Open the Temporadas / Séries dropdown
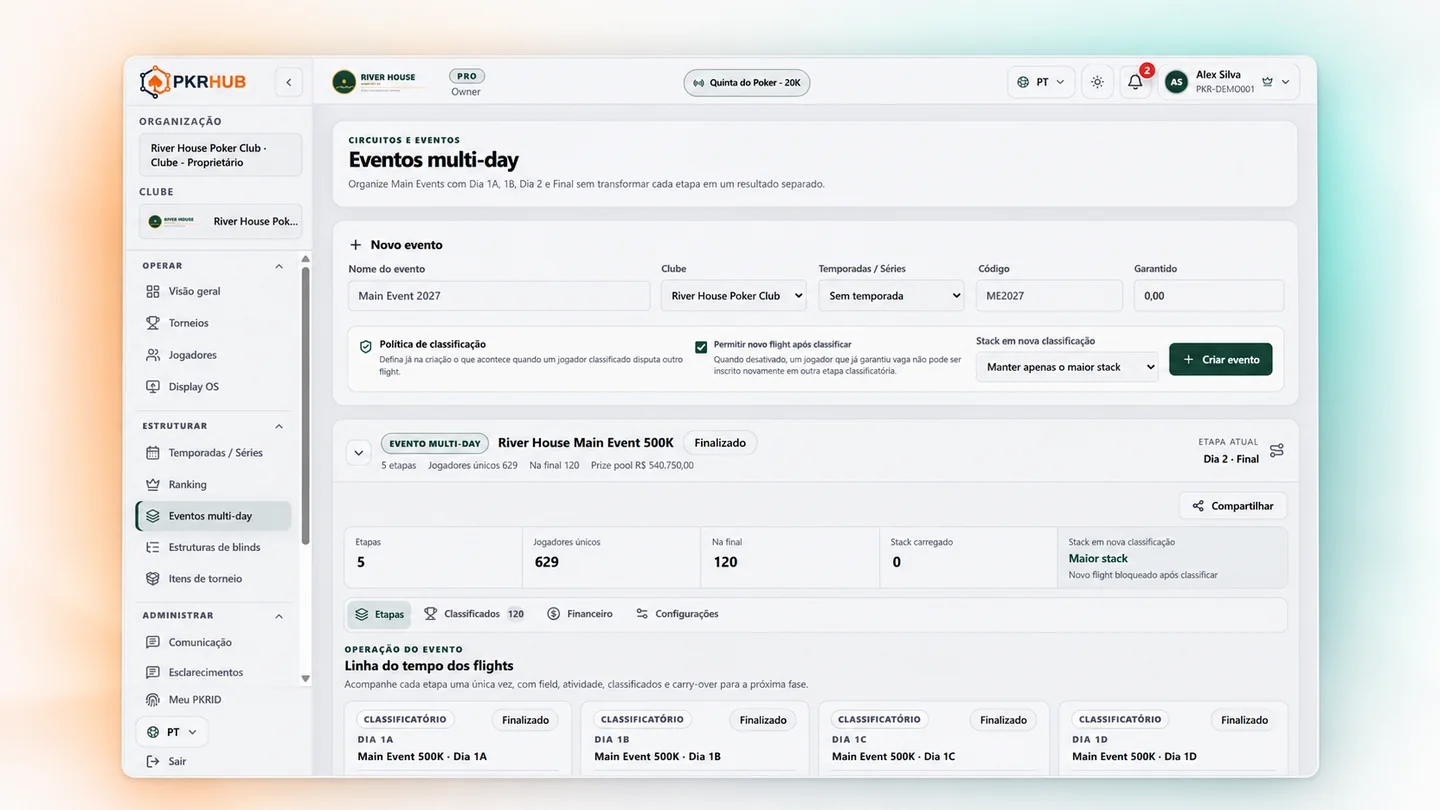 click(891, 296)
